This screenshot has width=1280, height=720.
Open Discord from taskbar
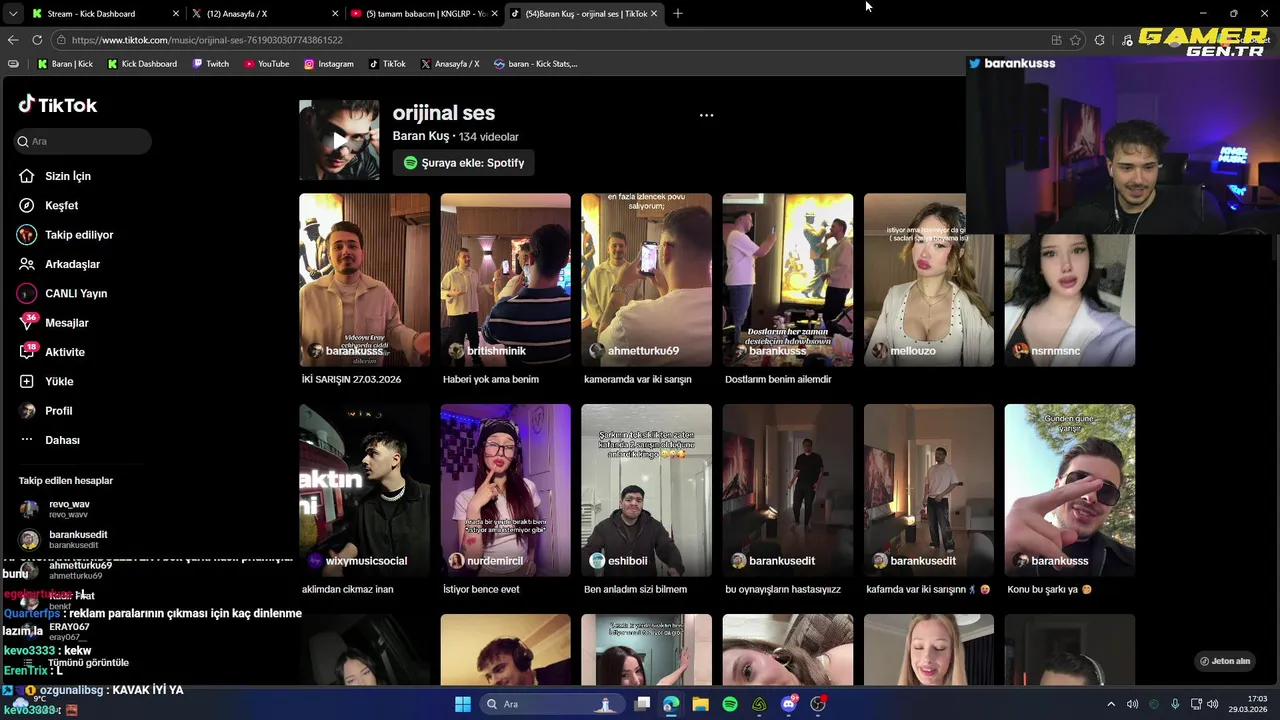[x=789, y=704]
